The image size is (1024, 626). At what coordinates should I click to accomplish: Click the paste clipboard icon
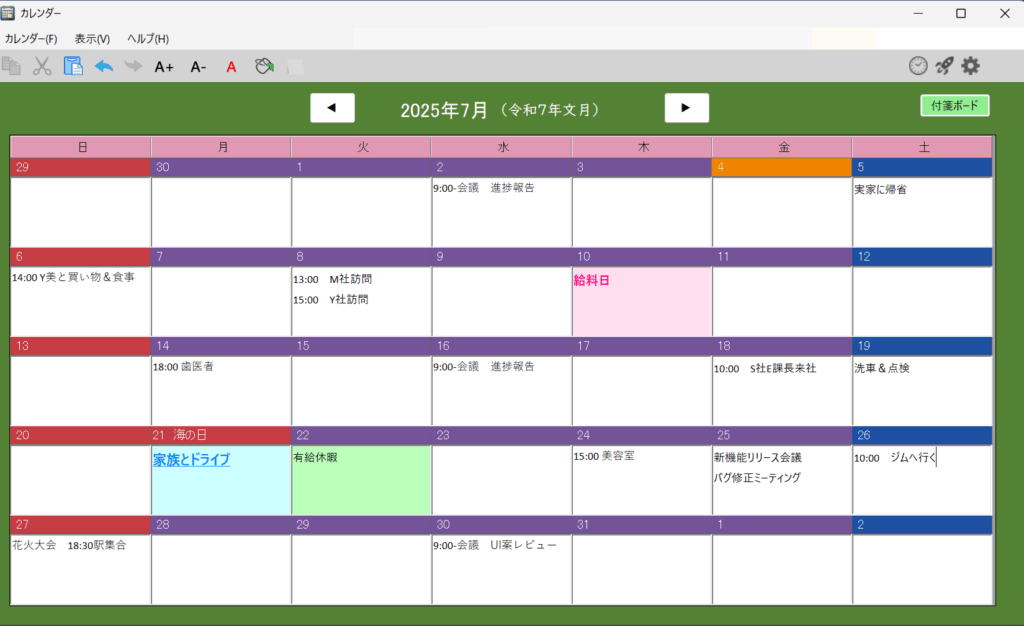point(73,67)
